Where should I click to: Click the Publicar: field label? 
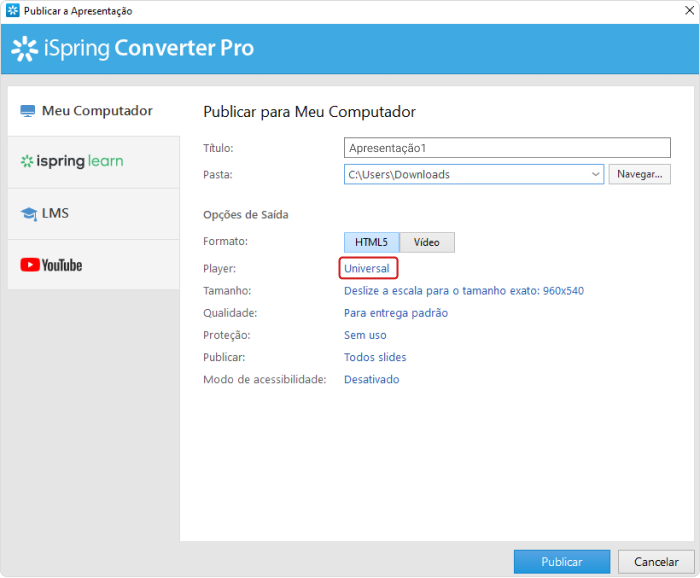[x=224, y=358]
